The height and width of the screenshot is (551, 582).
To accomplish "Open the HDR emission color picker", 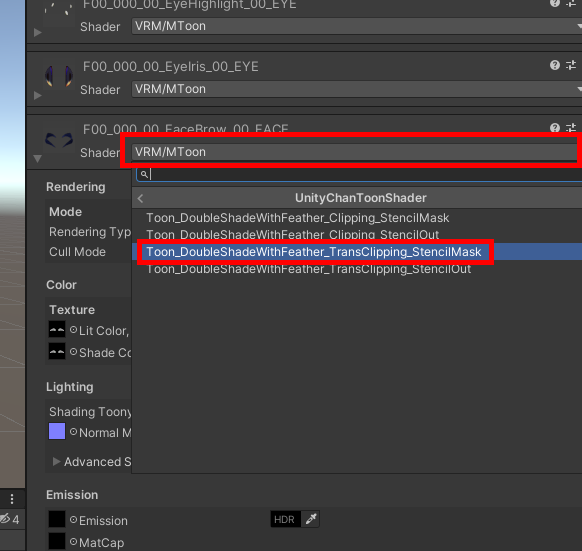I will tap(285, 519).
